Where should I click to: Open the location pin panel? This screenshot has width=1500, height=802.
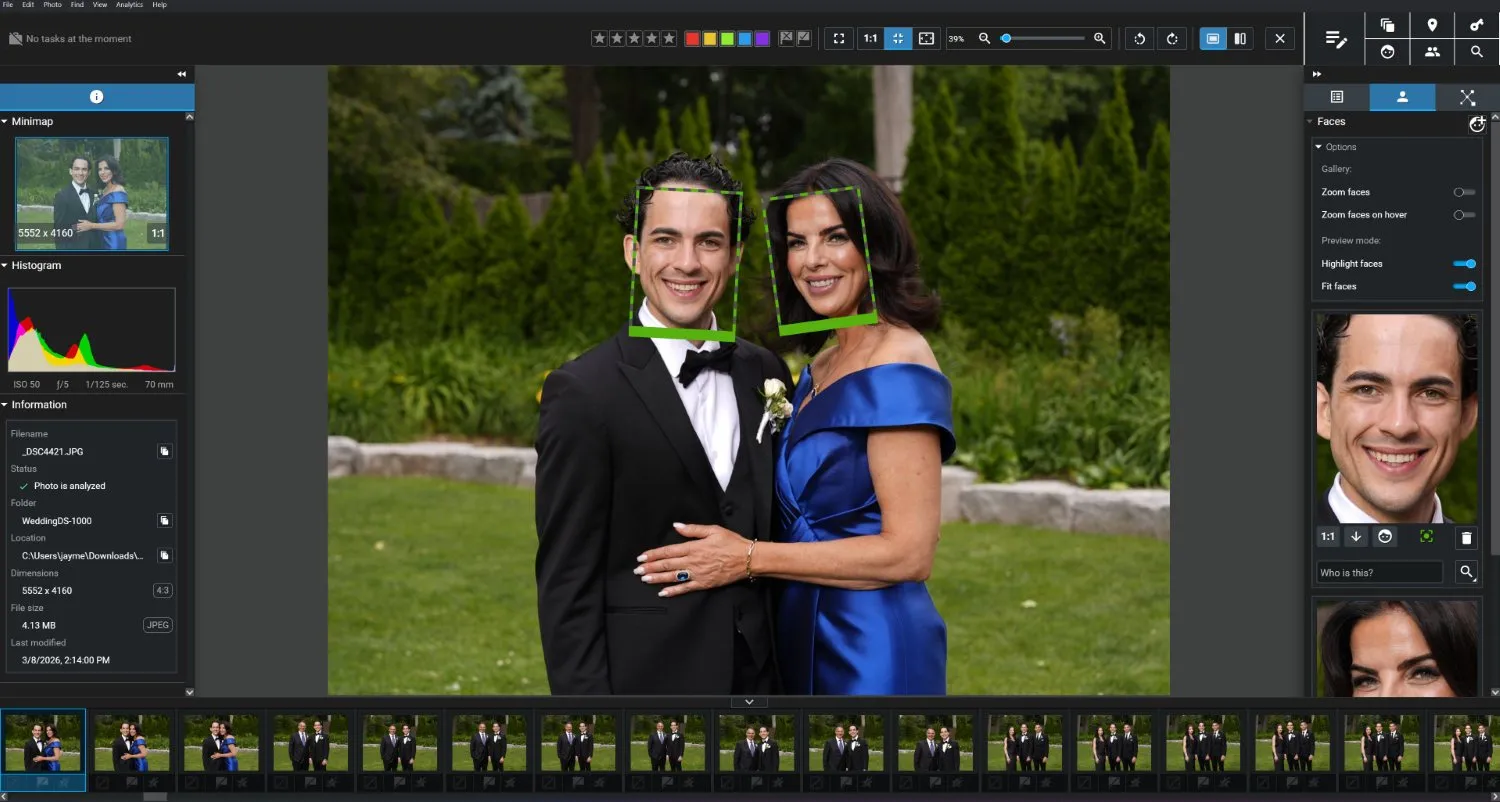click(1432, 25)
